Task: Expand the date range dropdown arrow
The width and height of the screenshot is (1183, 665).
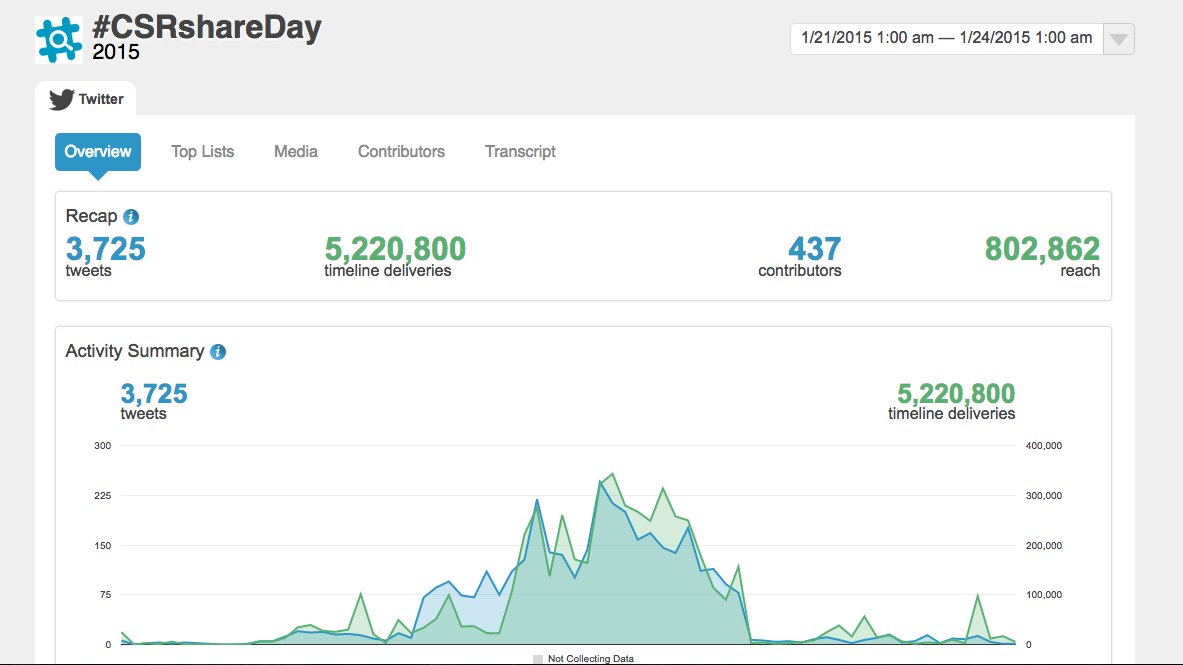Action: (1119, 39)
